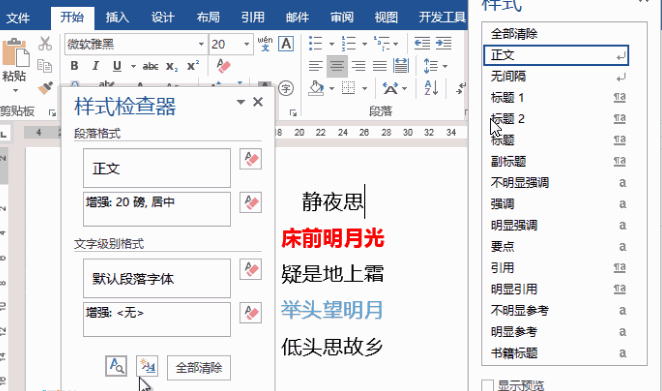662x391 pixels.
Task: Align text left
Action: [x=315, y=66]
